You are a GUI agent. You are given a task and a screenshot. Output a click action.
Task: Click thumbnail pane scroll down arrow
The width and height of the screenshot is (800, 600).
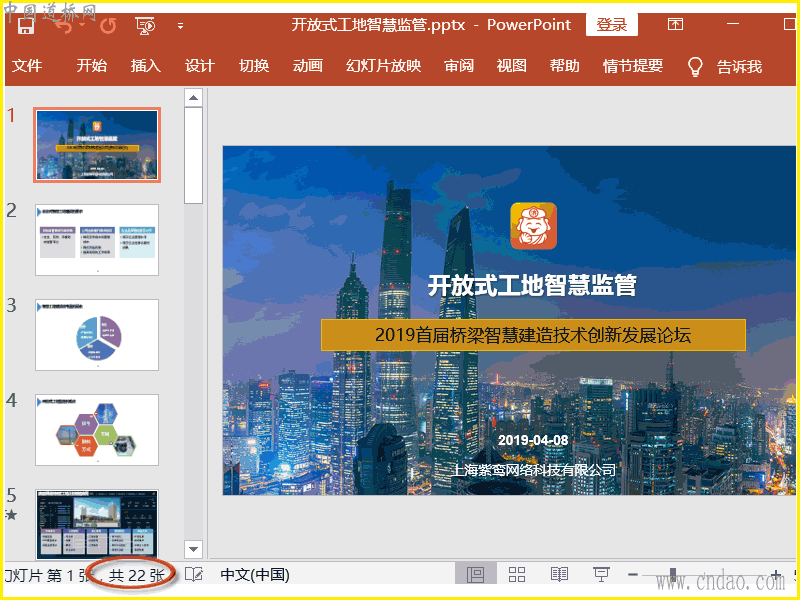coord(193,549)
